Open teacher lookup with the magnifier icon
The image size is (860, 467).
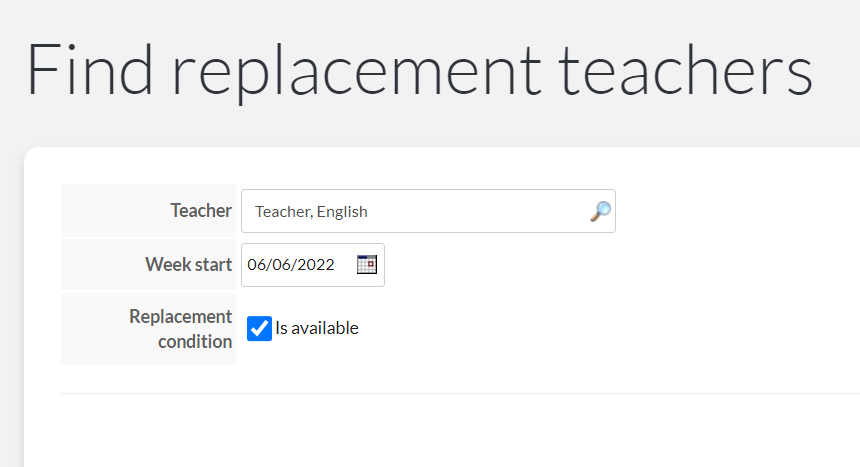click(601, 211)
